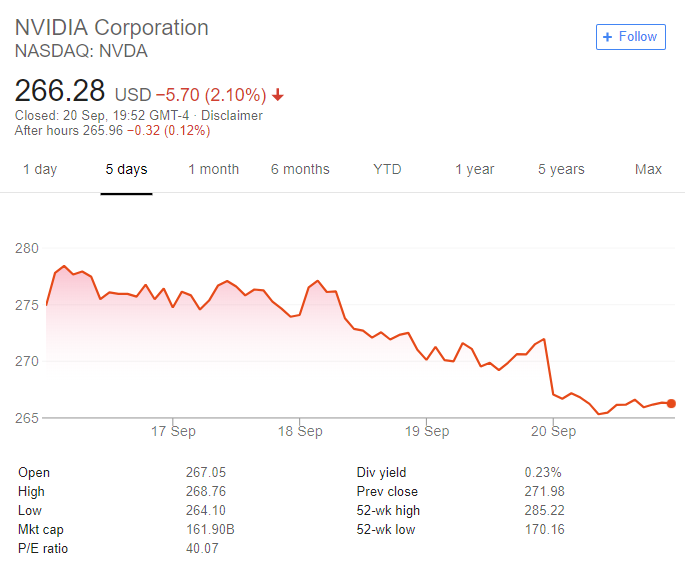Click the NVIDIA Corporation title
Image resolution: width=685 pixels, height=569 pixels.
pyautogui.click(x=112, y=27)
